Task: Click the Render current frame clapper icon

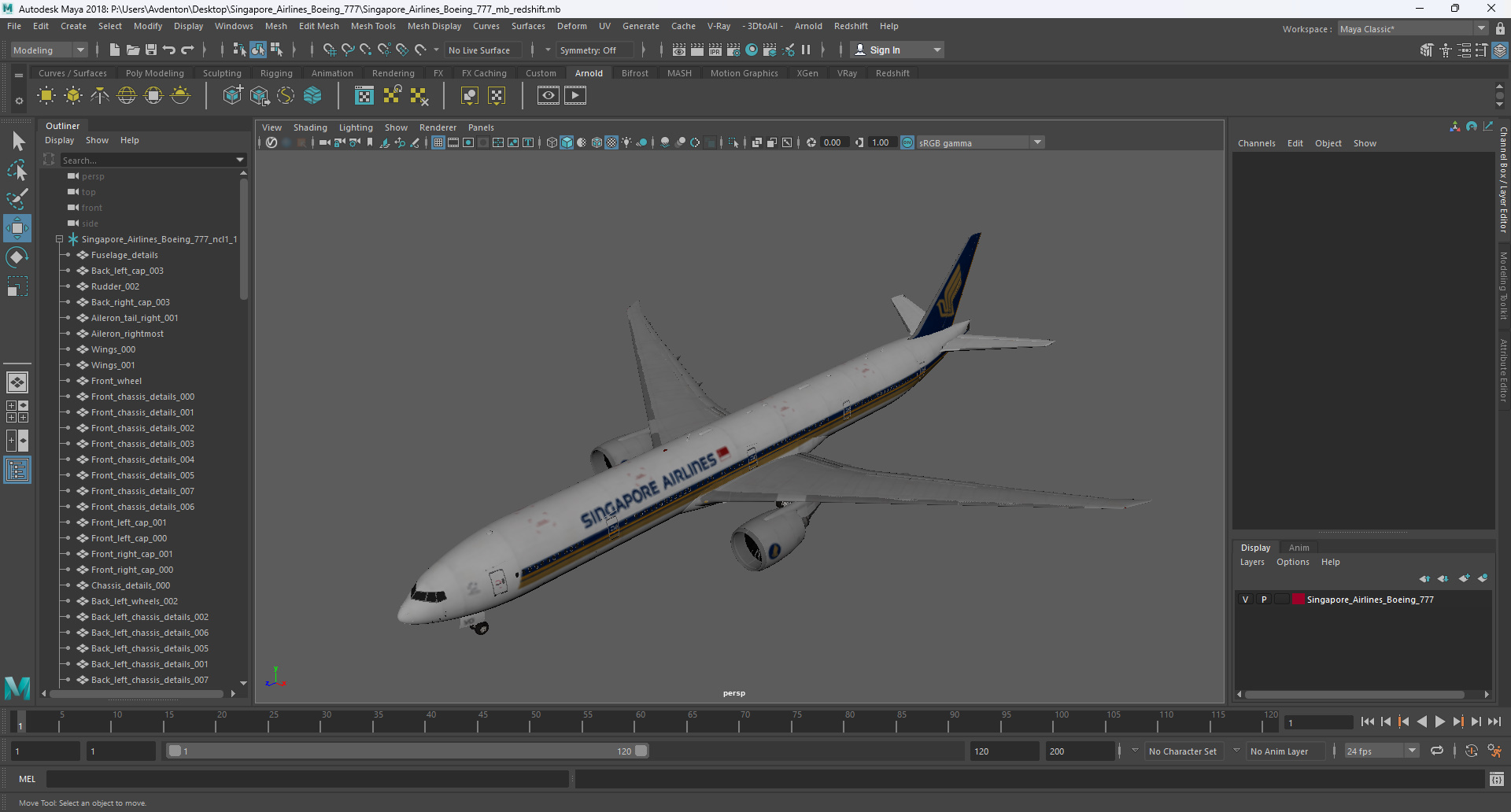Action: pos(697,50)
